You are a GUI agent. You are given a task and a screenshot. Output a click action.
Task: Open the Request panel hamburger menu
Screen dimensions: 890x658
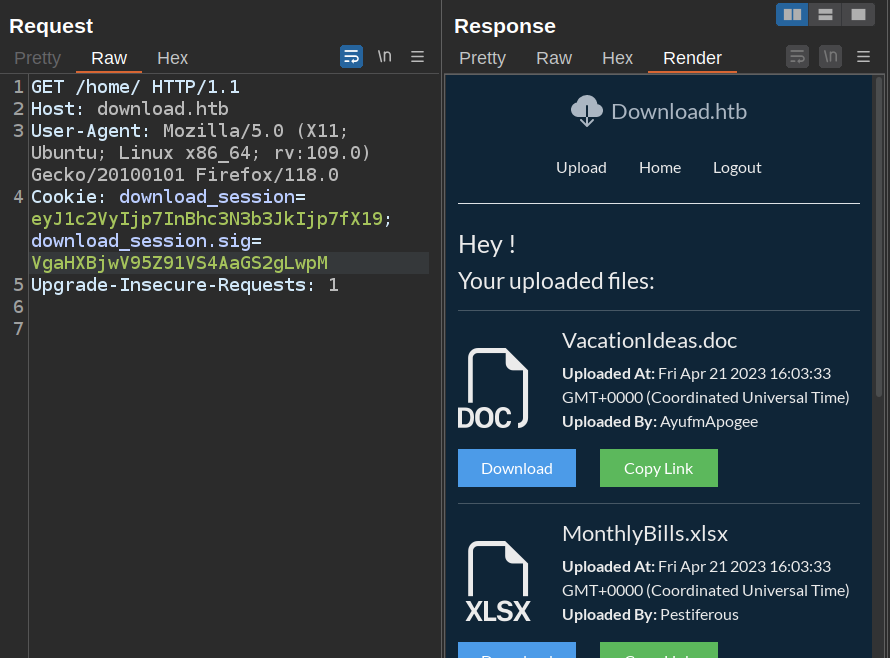(x=418, y=56)
